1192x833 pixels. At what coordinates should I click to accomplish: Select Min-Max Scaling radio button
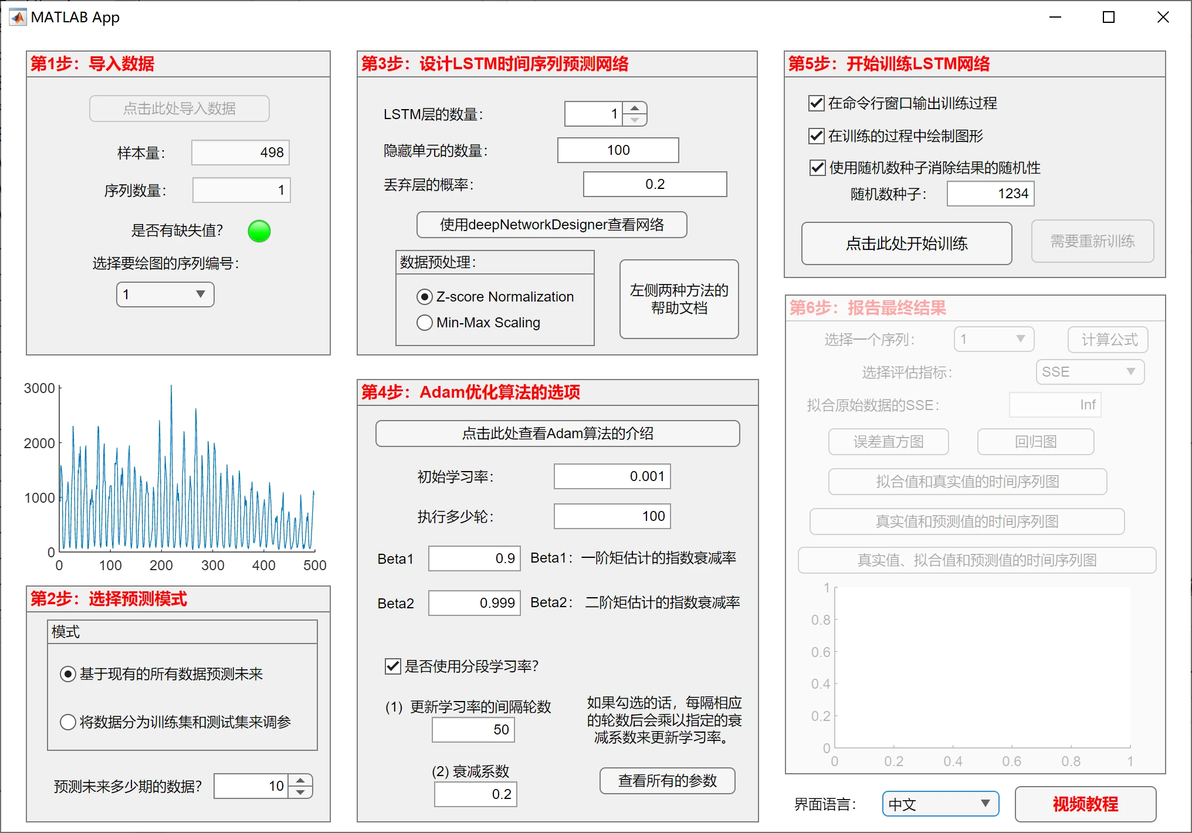425,322
